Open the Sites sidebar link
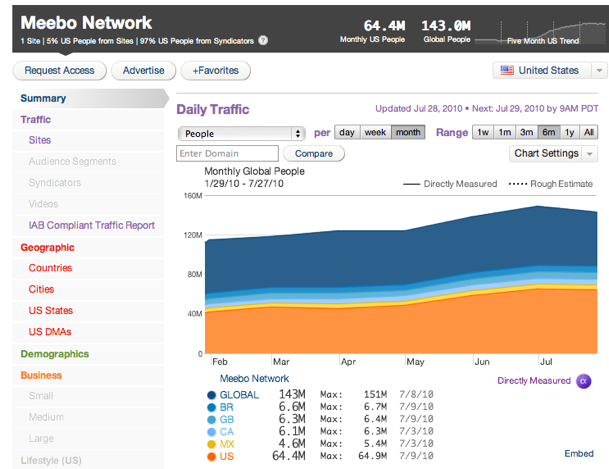 (40, 140)
